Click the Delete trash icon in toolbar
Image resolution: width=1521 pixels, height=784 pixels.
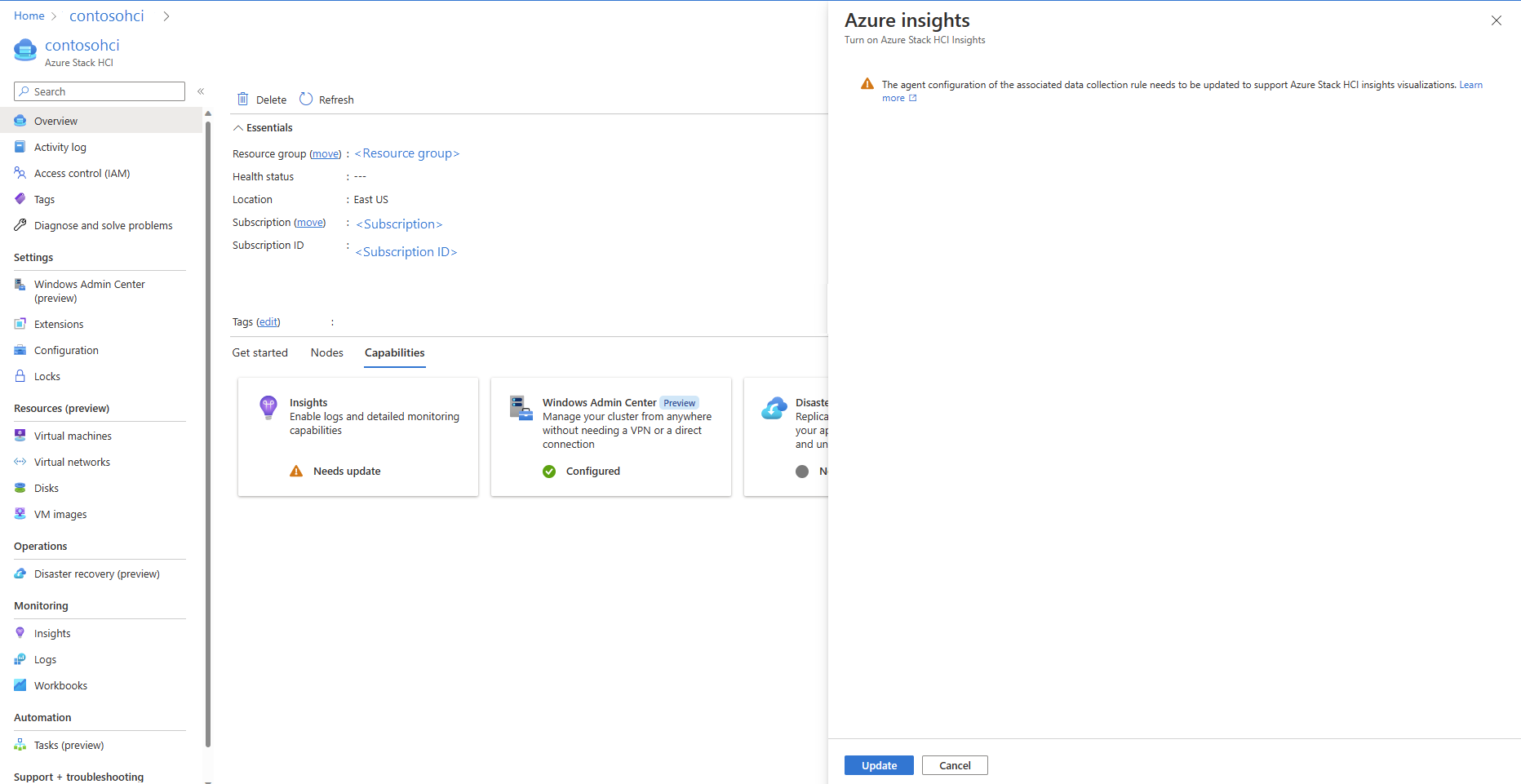tap(243, 99)
